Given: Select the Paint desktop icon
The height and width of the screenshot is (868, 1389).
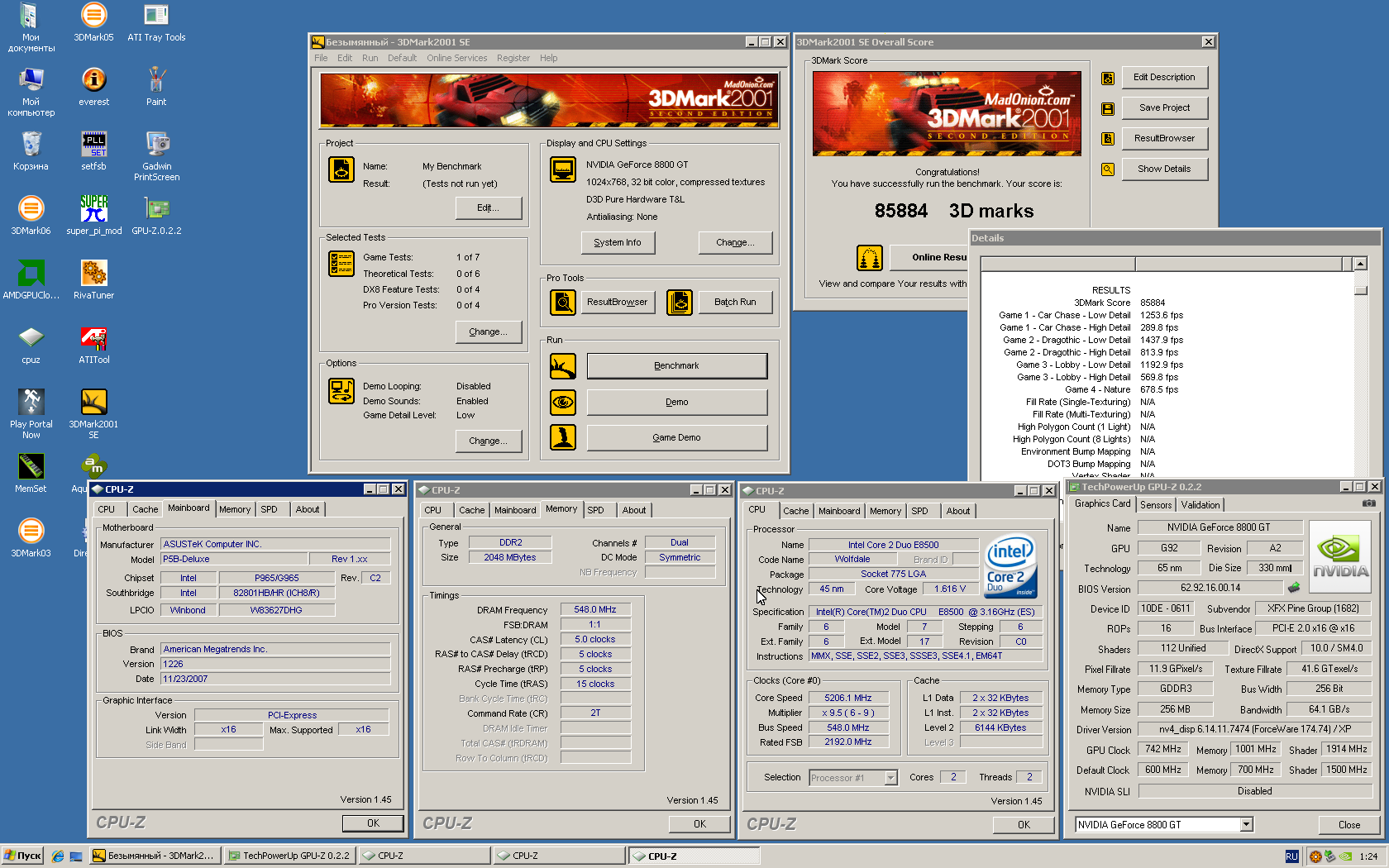Looking at the screenshot, I should 156,87.
